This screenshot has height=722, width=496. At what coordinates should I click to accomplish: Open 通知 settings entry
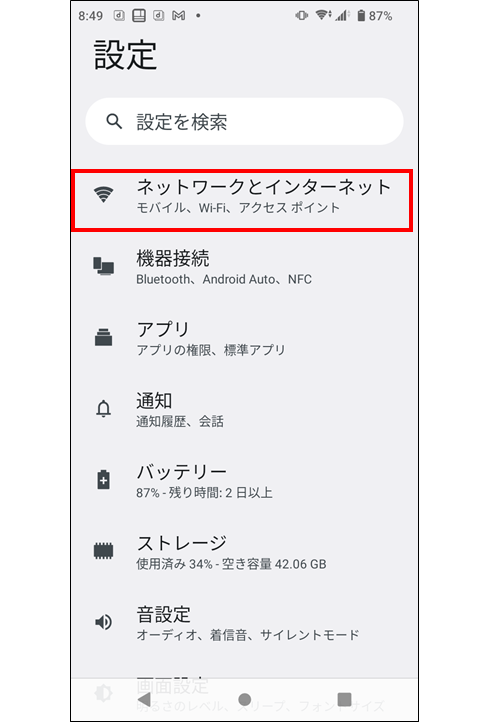pos(245,410)
